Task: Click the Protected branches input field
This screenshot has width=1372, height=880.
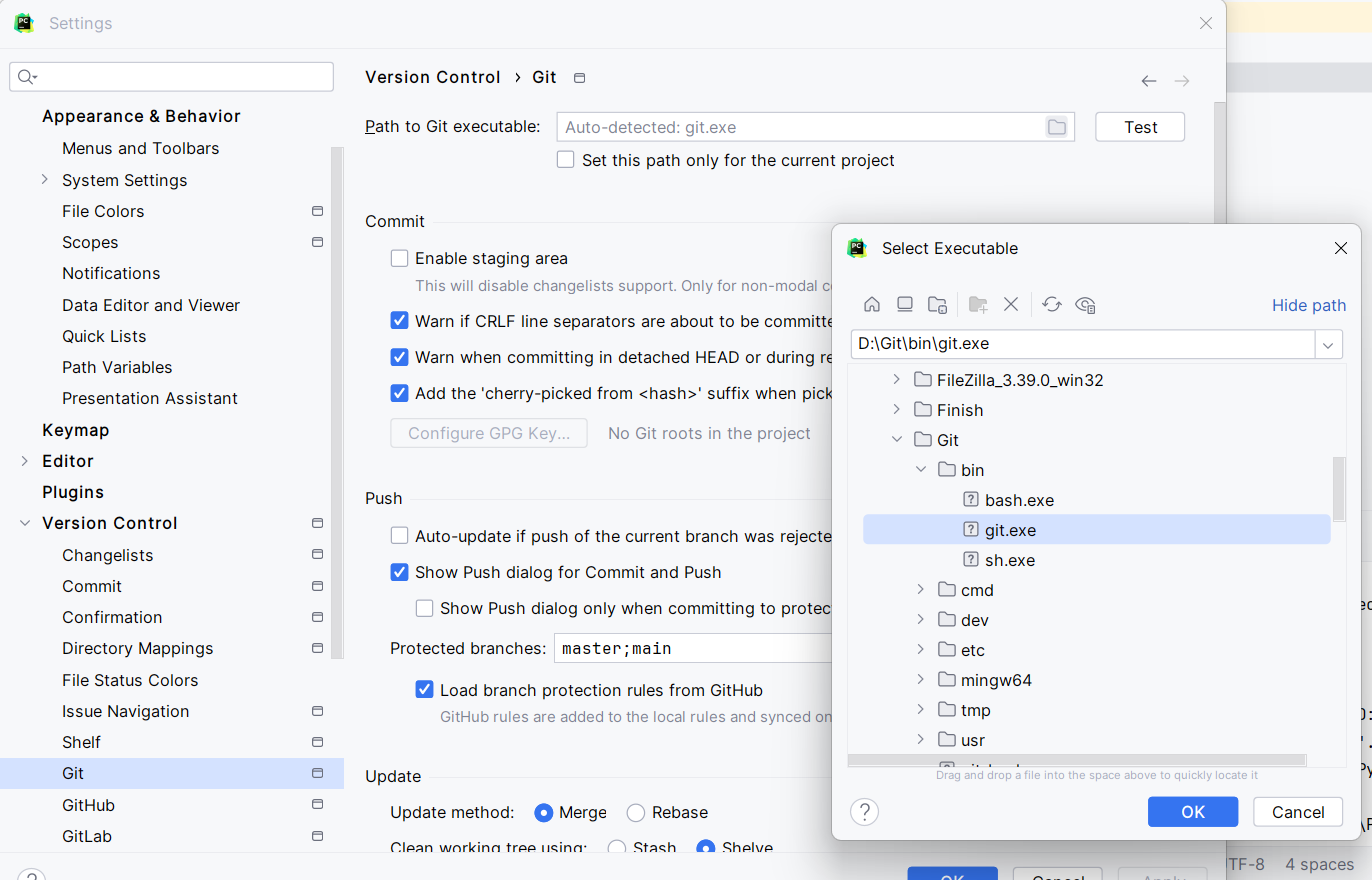Action: pyautogui.click(x=692, y=648)
